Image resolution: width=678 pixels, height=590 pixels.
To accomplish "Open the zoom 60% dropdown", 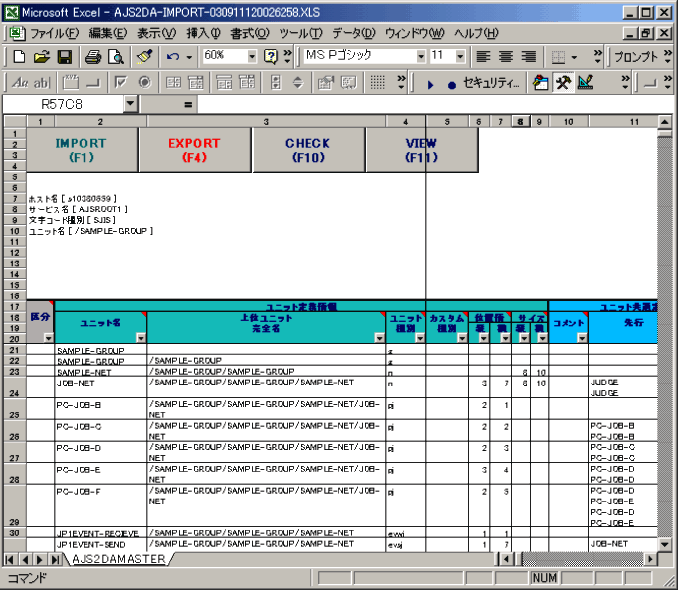I will (252, 56).
